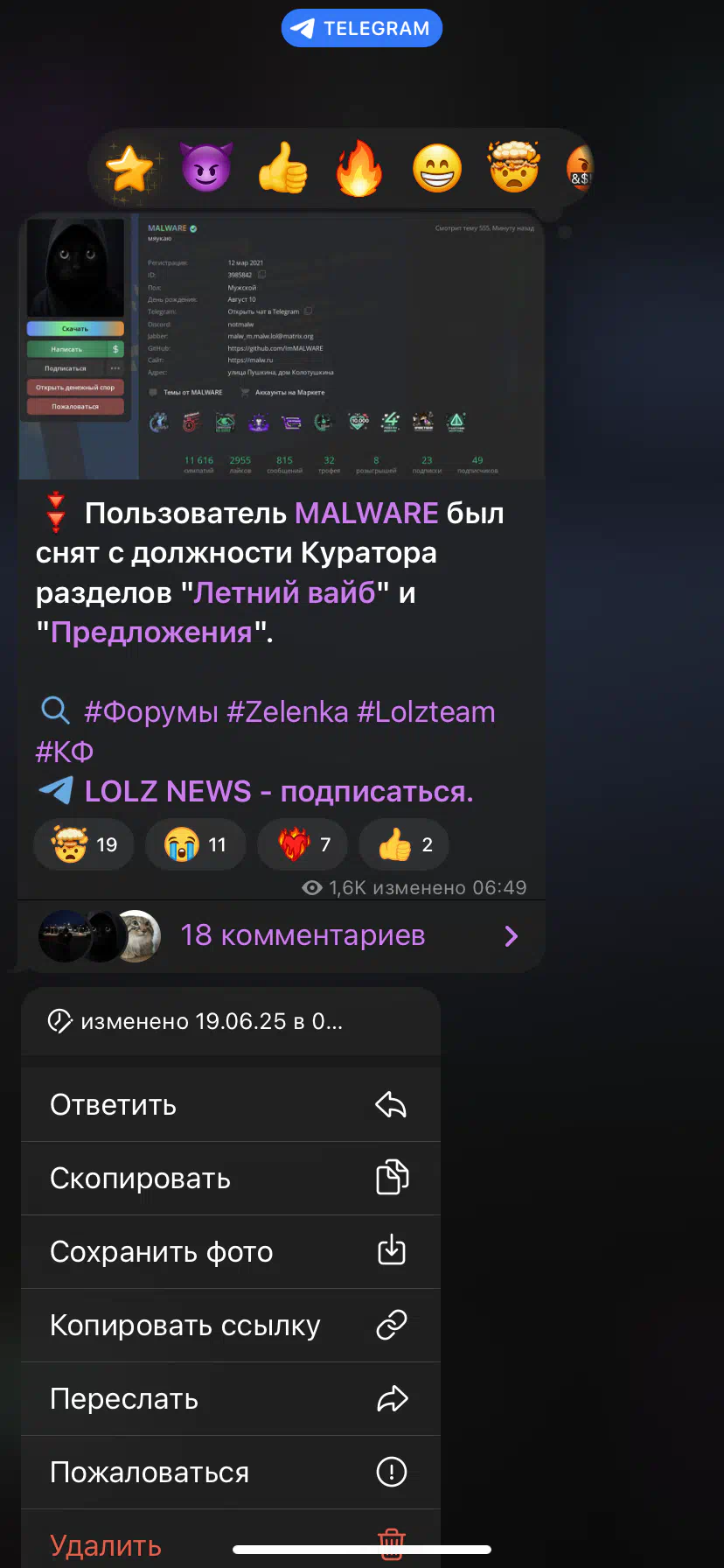Open the LOLZ NEWS - подписаться link
Screen dimensions: 724x1568
[279, 792]
